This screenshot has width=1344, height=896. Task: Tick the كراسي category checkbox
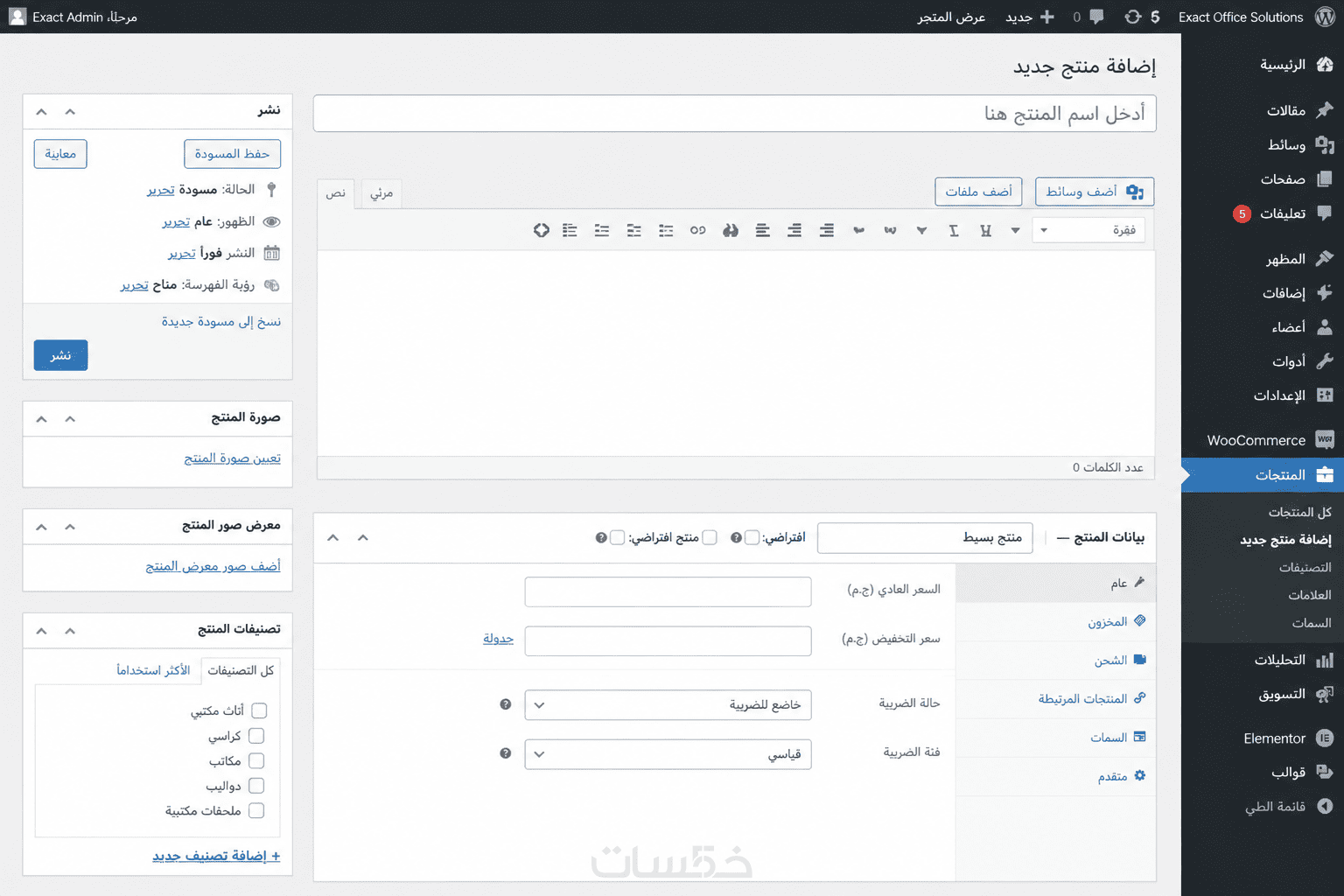[256, 736]
